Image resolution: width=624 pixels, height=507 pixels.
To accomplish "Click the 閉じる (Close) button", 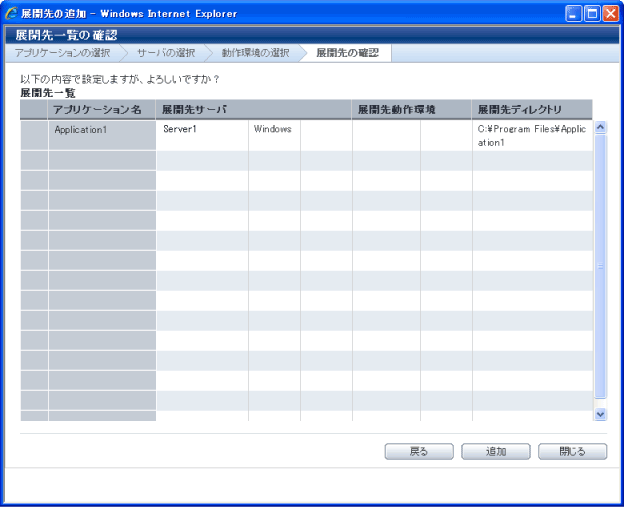I will click(x=572, y=451).
